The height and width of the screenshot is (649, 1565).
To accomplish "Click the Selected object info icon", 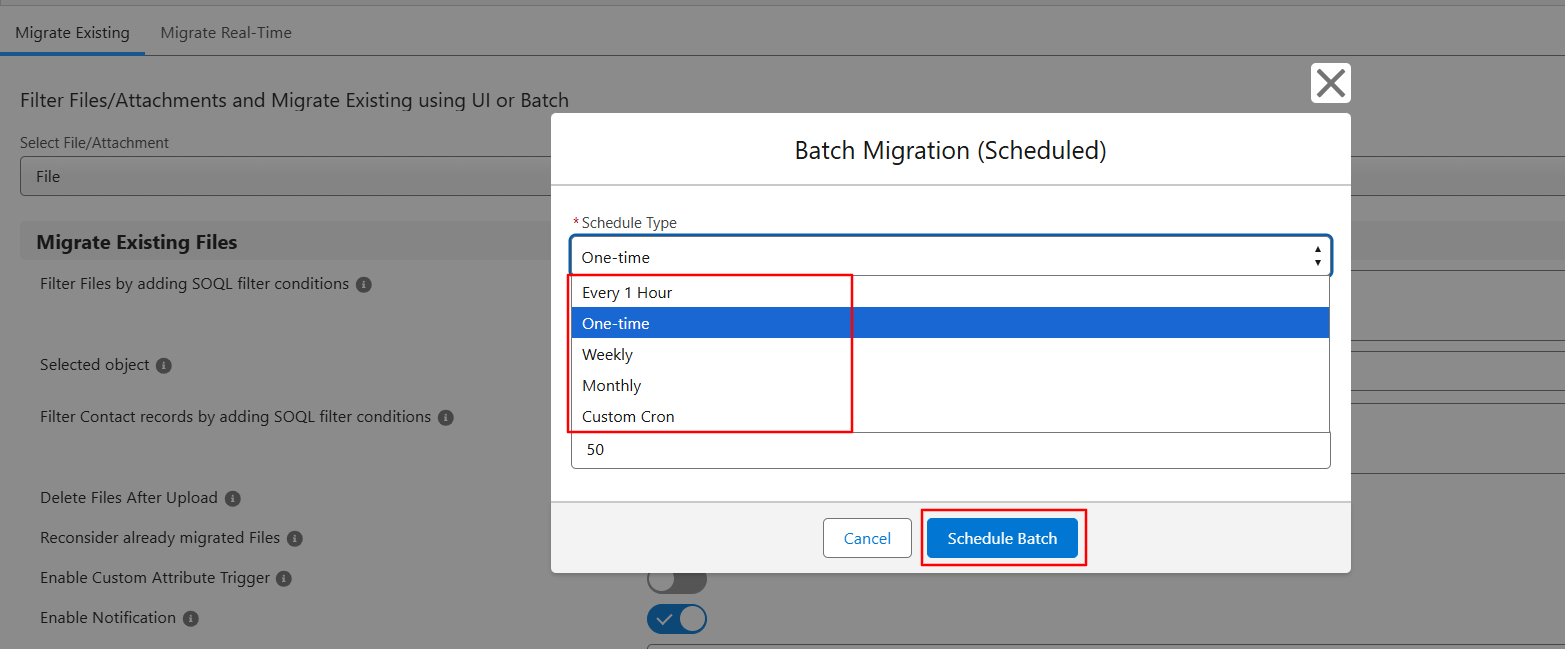I will pyautogui.click(x=164, y=366).
